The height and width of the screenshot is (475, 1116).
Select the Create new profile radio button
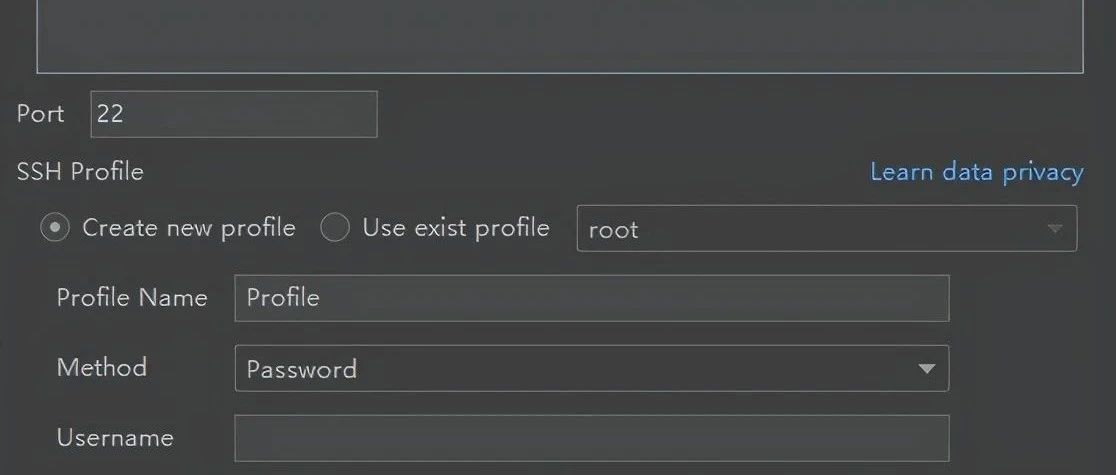tap(55, 229)
